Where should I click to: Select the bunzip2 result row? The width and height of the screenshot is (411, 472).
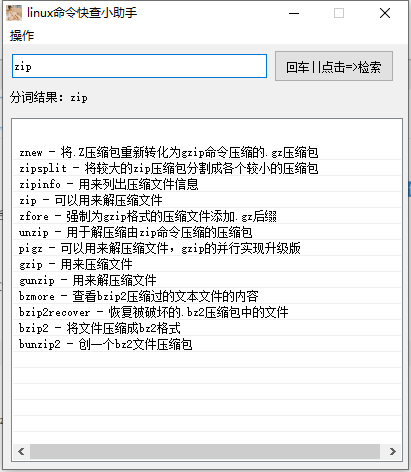[207, 344]
